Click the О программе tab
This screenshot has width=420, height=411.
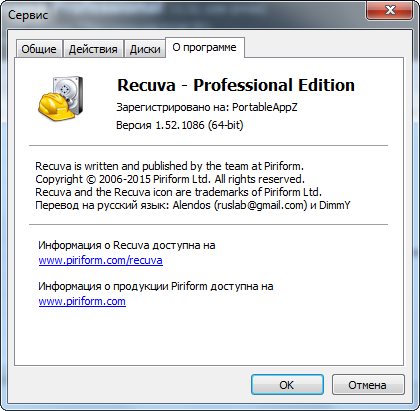click(205, 47)
